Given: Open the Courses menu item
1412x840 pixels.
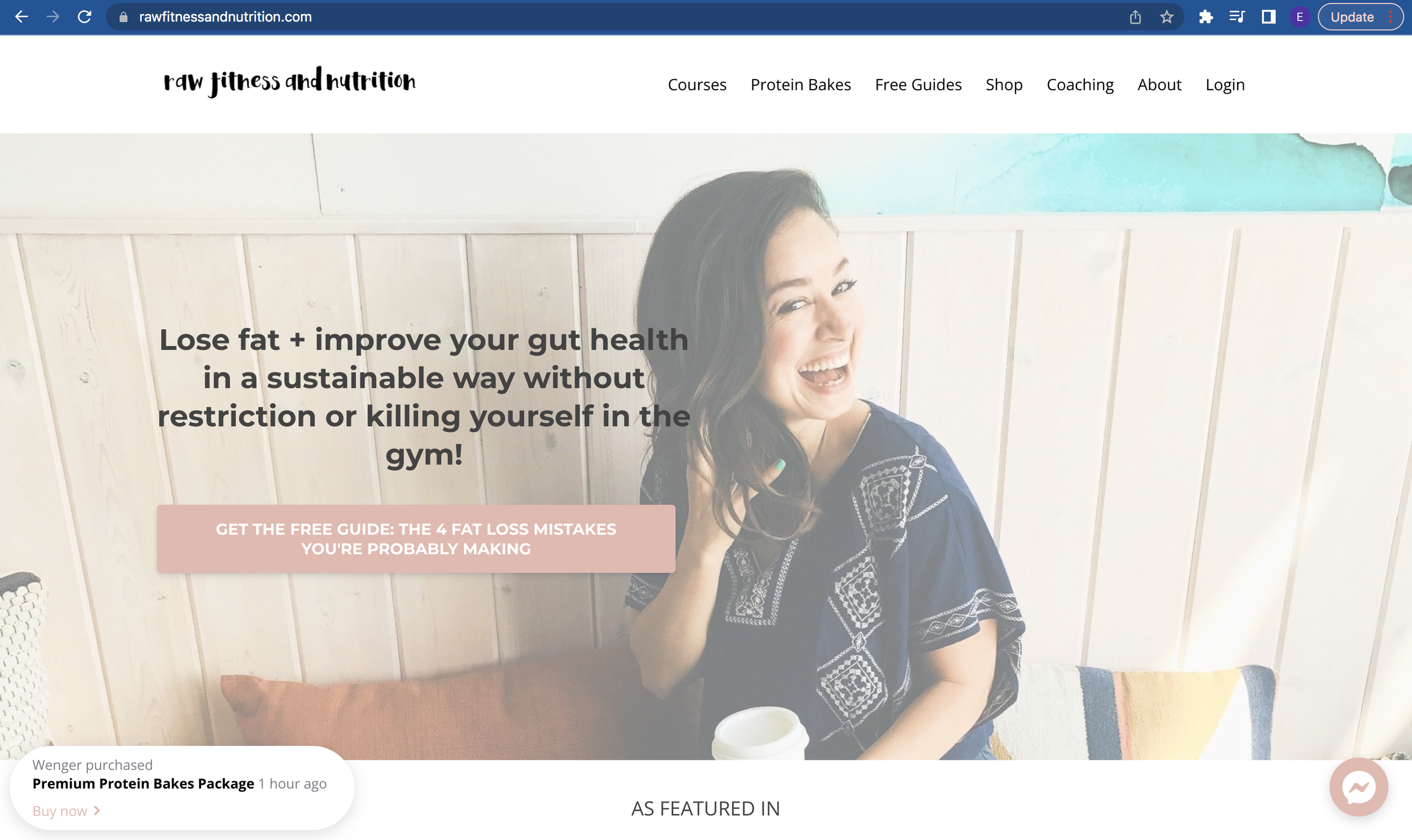Looking at the screenshot, I should (697, 85).
